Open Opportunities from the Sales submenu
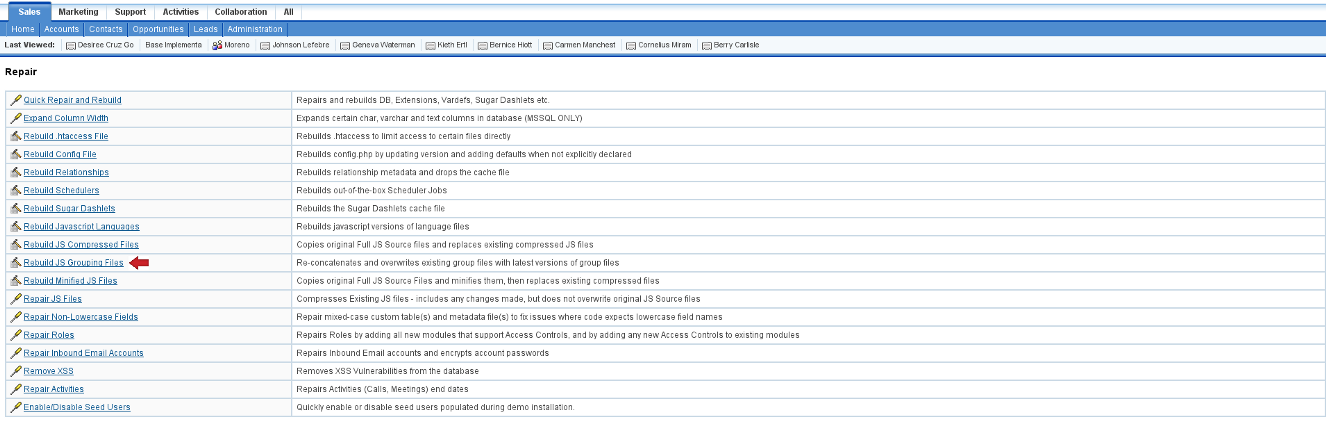This screenshot has height=425, width=1326. pos(158,29)
